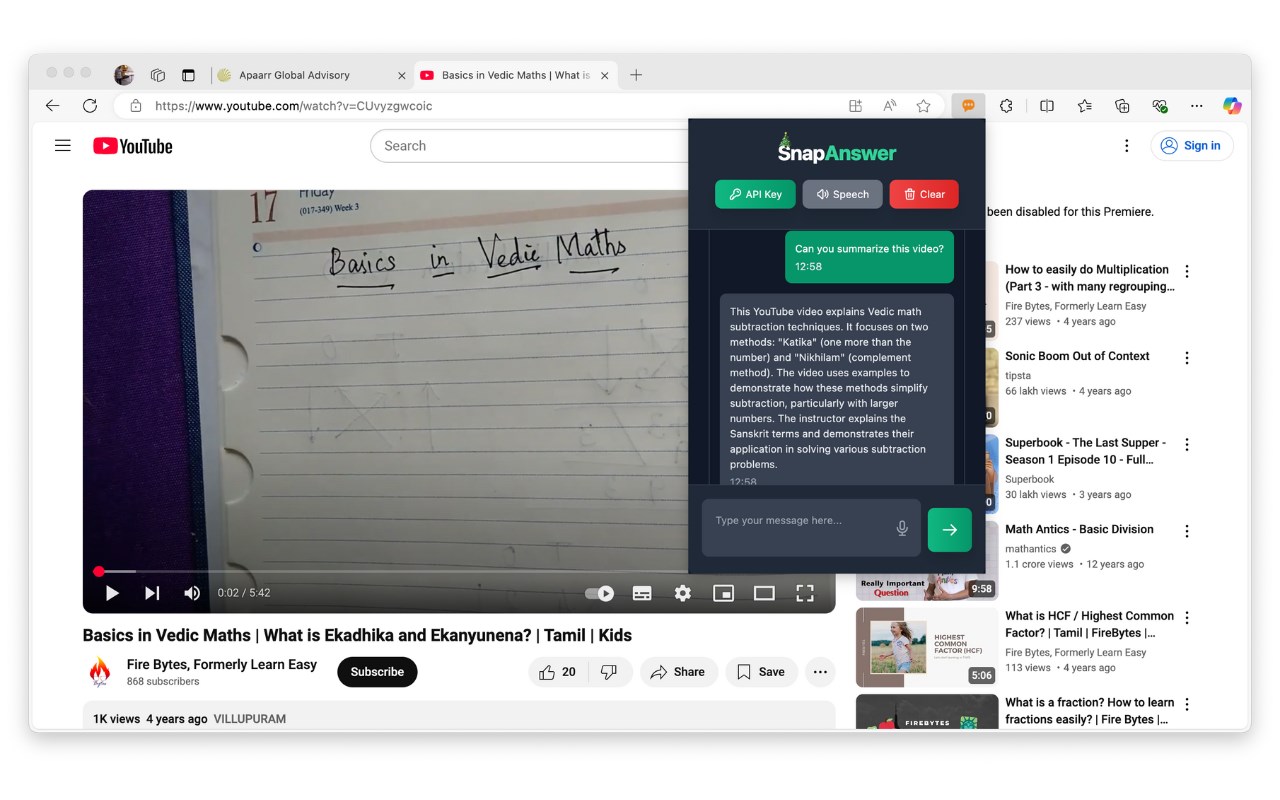Open the Extensions puzzle icon

point(1007,105)
